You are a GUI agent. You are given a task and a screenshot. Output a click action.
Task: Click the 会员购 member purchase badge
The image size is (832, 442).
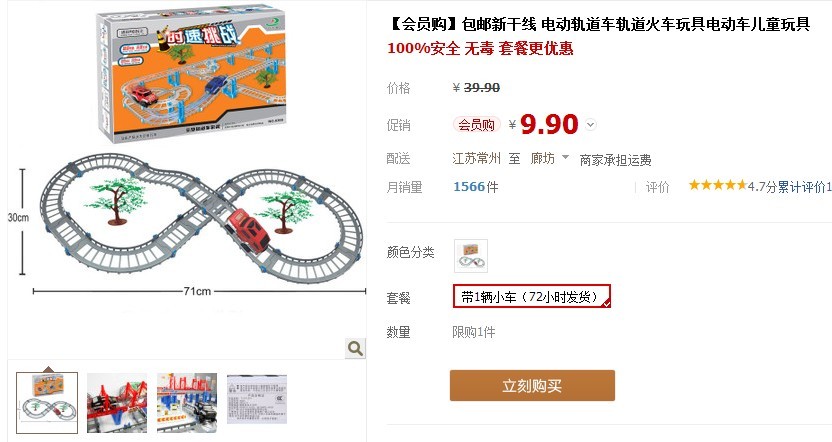[476, 125]
